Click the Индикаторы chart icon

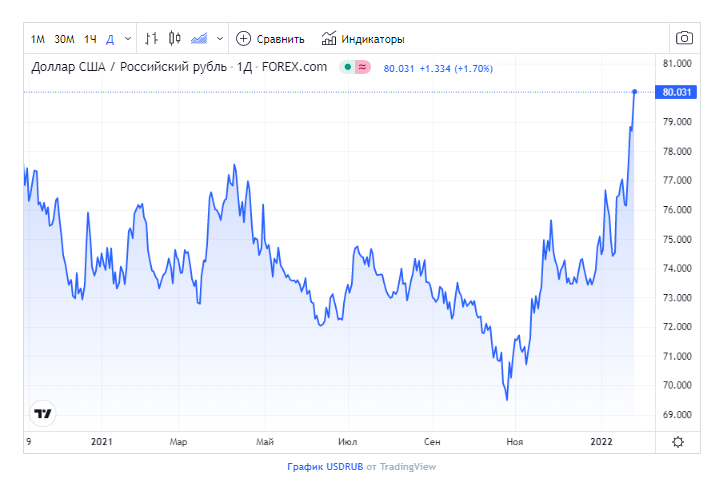[x=329, y=38]
